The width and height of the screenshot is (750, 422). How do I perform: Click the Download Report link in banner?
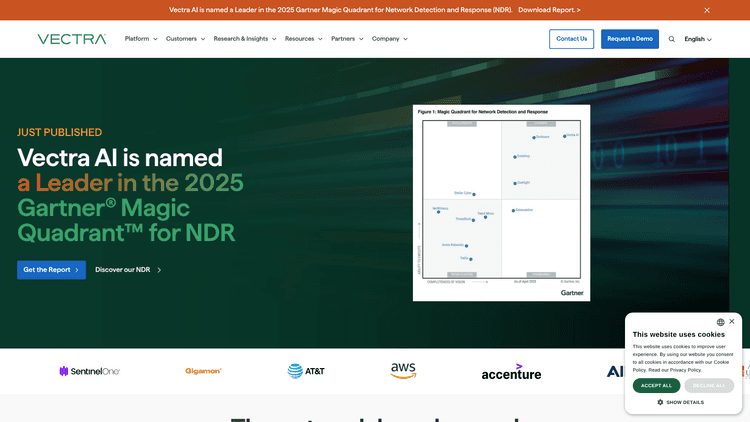tap(549, 10)
